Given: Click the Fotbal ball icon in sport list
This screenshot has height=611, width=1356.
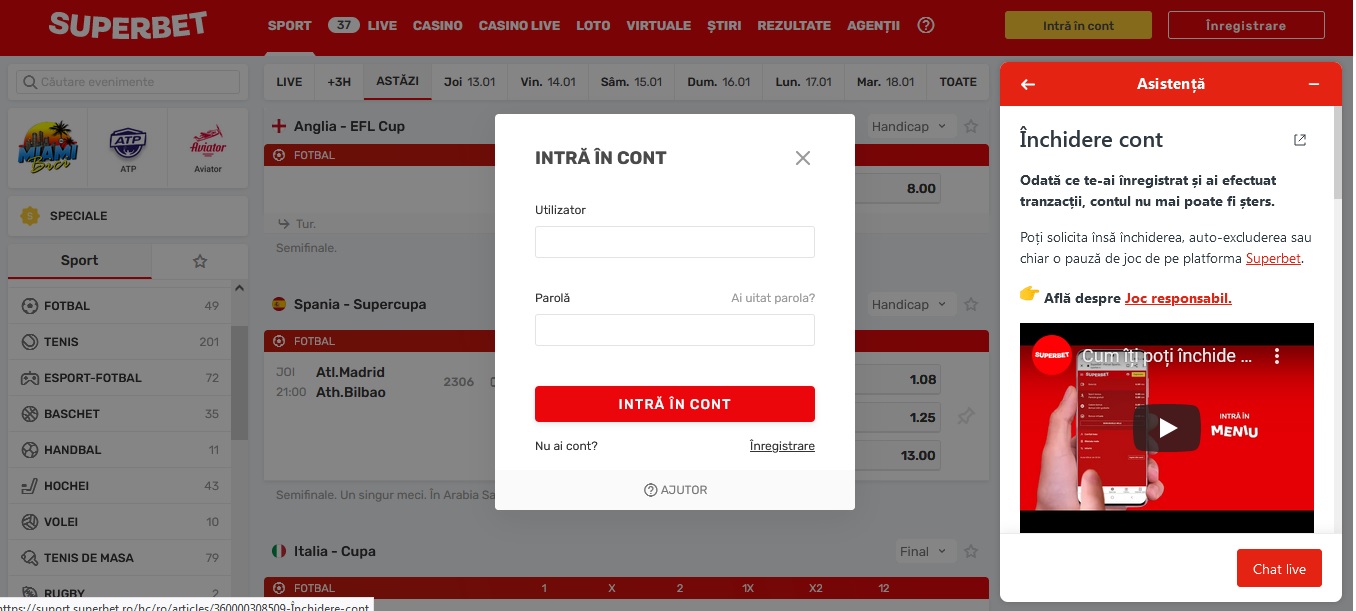Looking at the screenshot, I should pyautogui.click(x=28, y=306).
